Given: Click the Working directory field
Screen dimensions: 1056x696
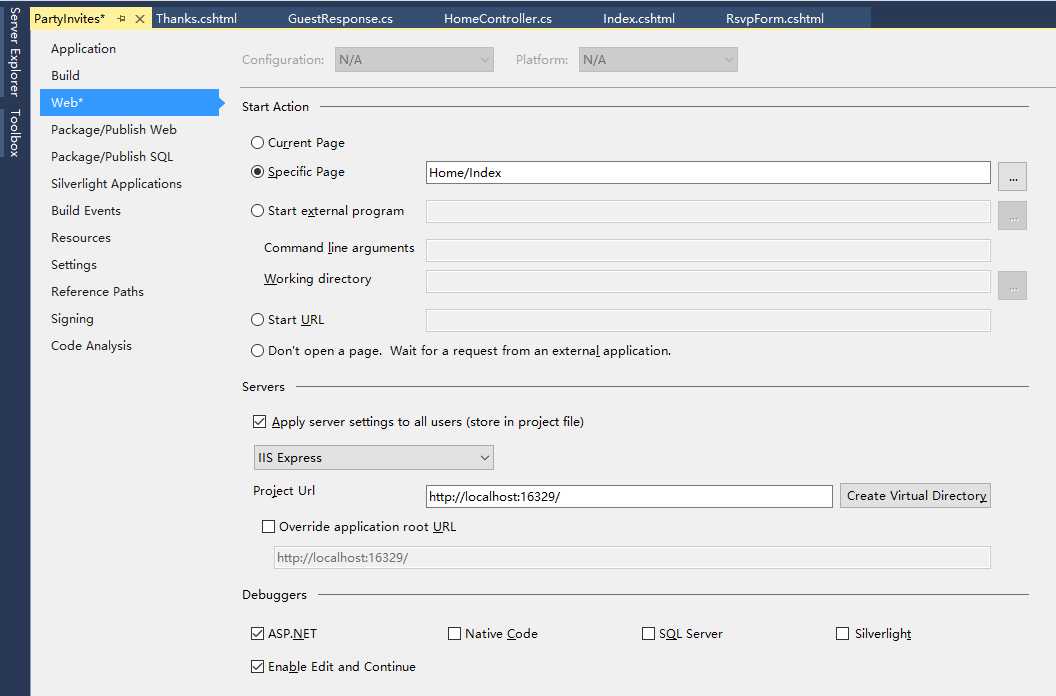Looking at the screenshot, I should pos(708,282).
